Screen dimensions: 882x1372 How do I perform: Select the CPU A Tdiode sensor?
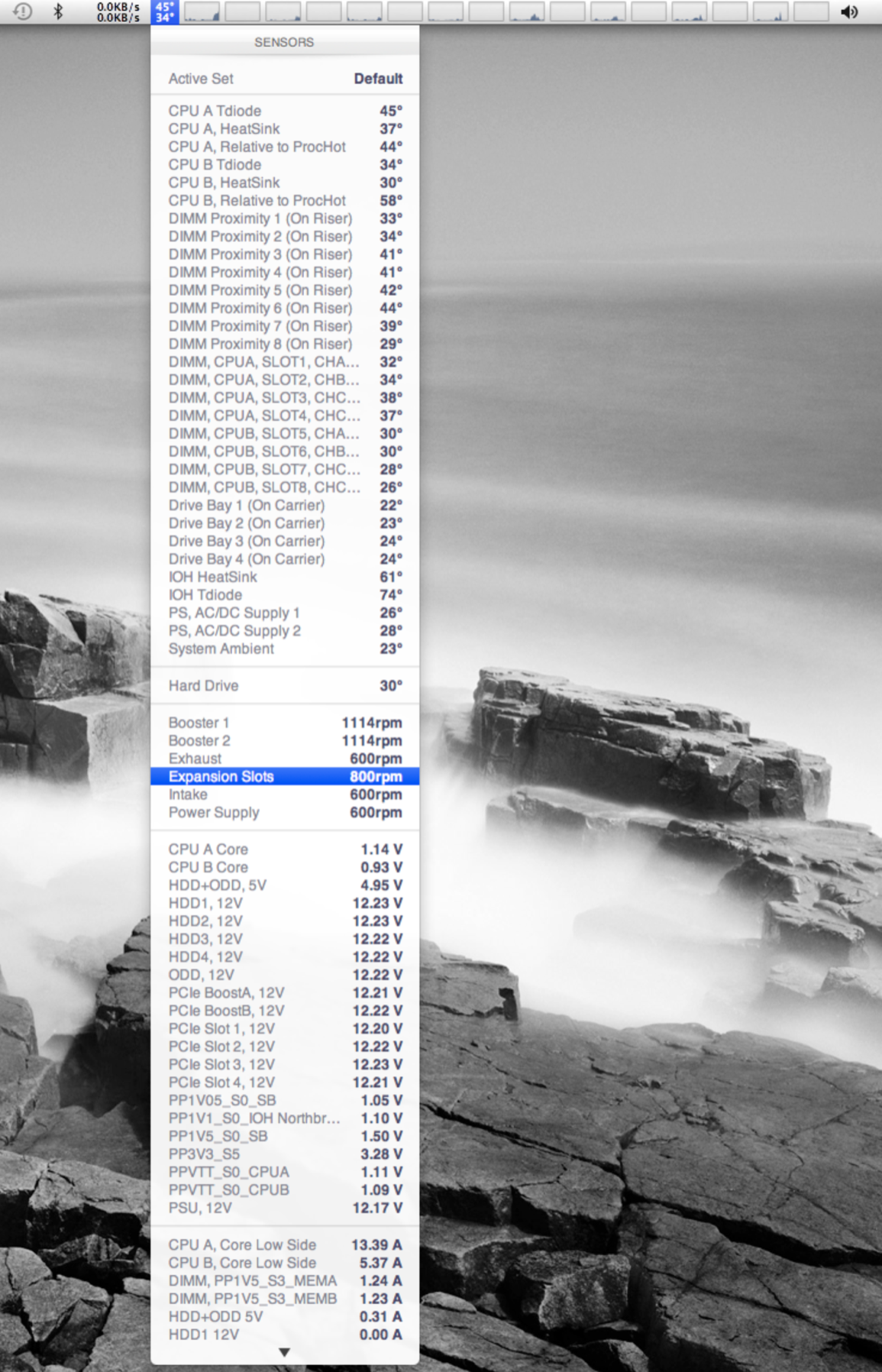(x=285, y=111)
